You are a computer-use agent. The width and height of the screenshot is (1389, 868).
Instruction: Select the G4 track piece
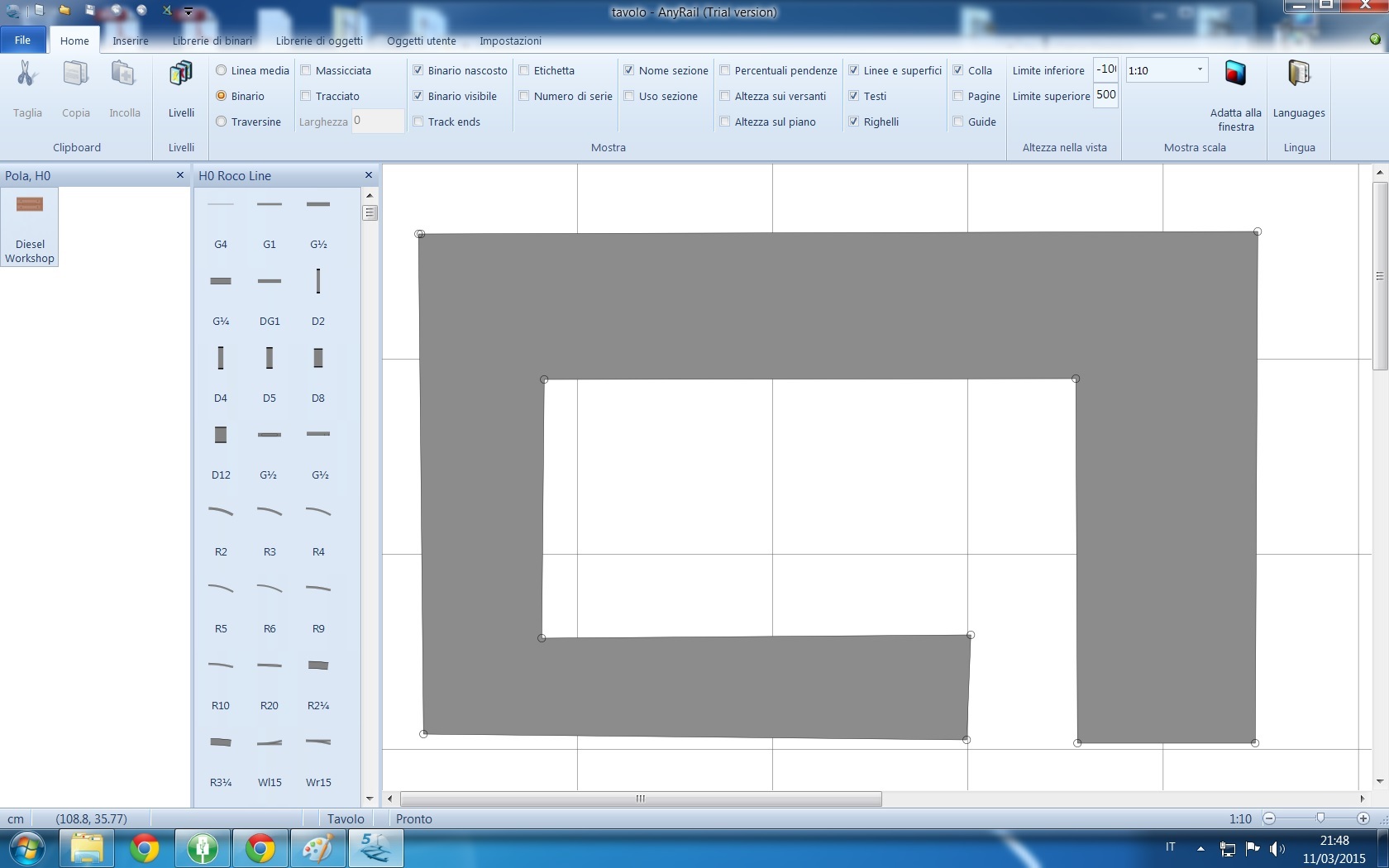221,222
